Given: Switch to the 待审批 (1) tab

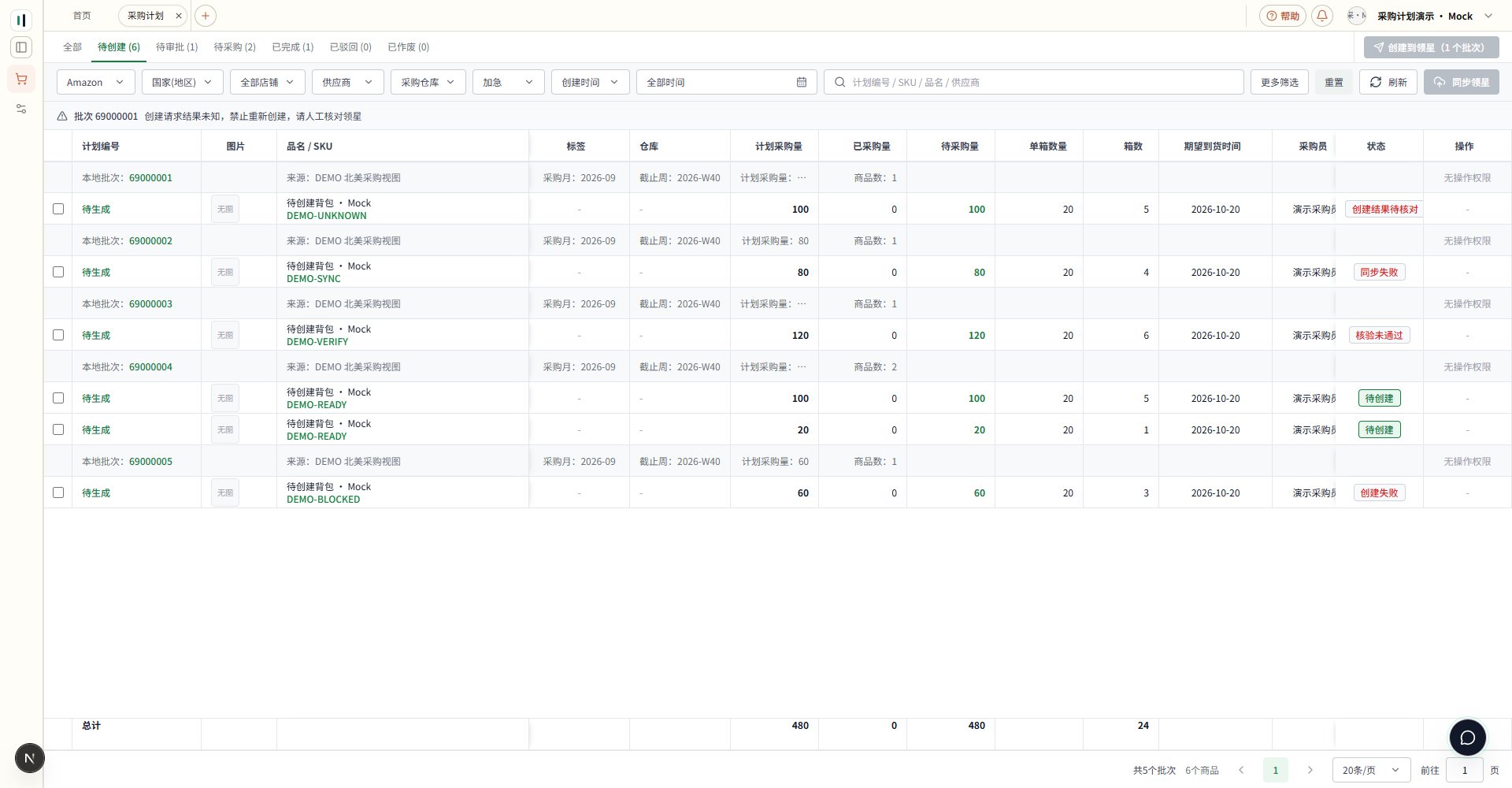Looking at the screenshot, I should point(176,47).
